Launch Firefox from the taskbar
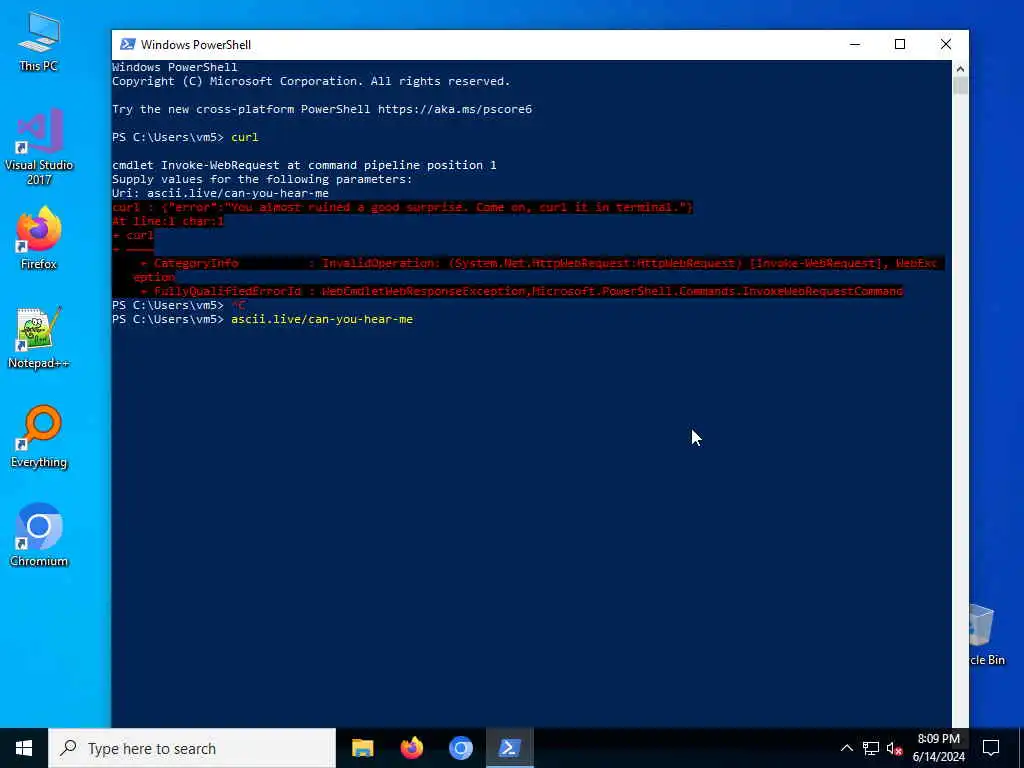The width and height of the screenshot is (1024, 768). tap(411, 748)
